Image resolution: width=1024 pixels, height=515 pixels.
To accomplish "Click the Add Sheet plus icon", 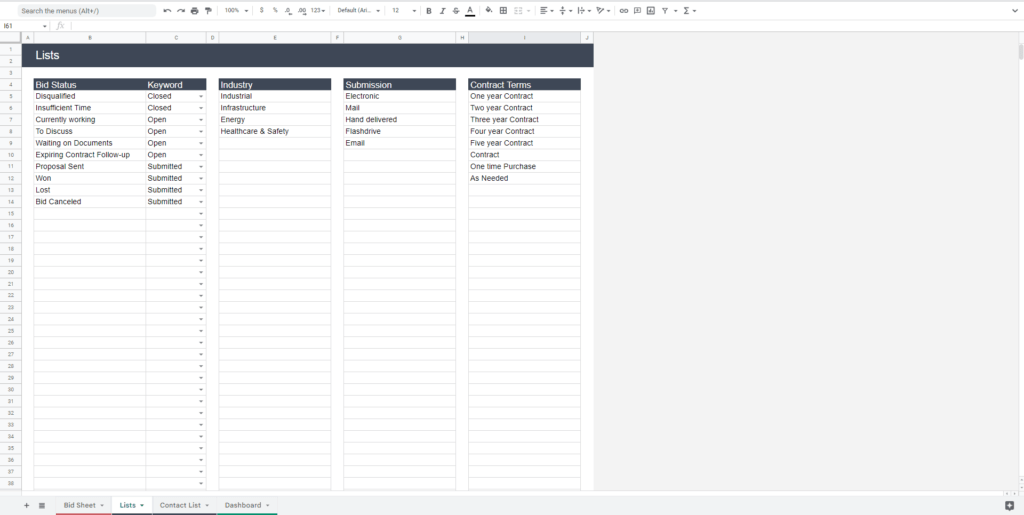I will [x=26, y=505].
